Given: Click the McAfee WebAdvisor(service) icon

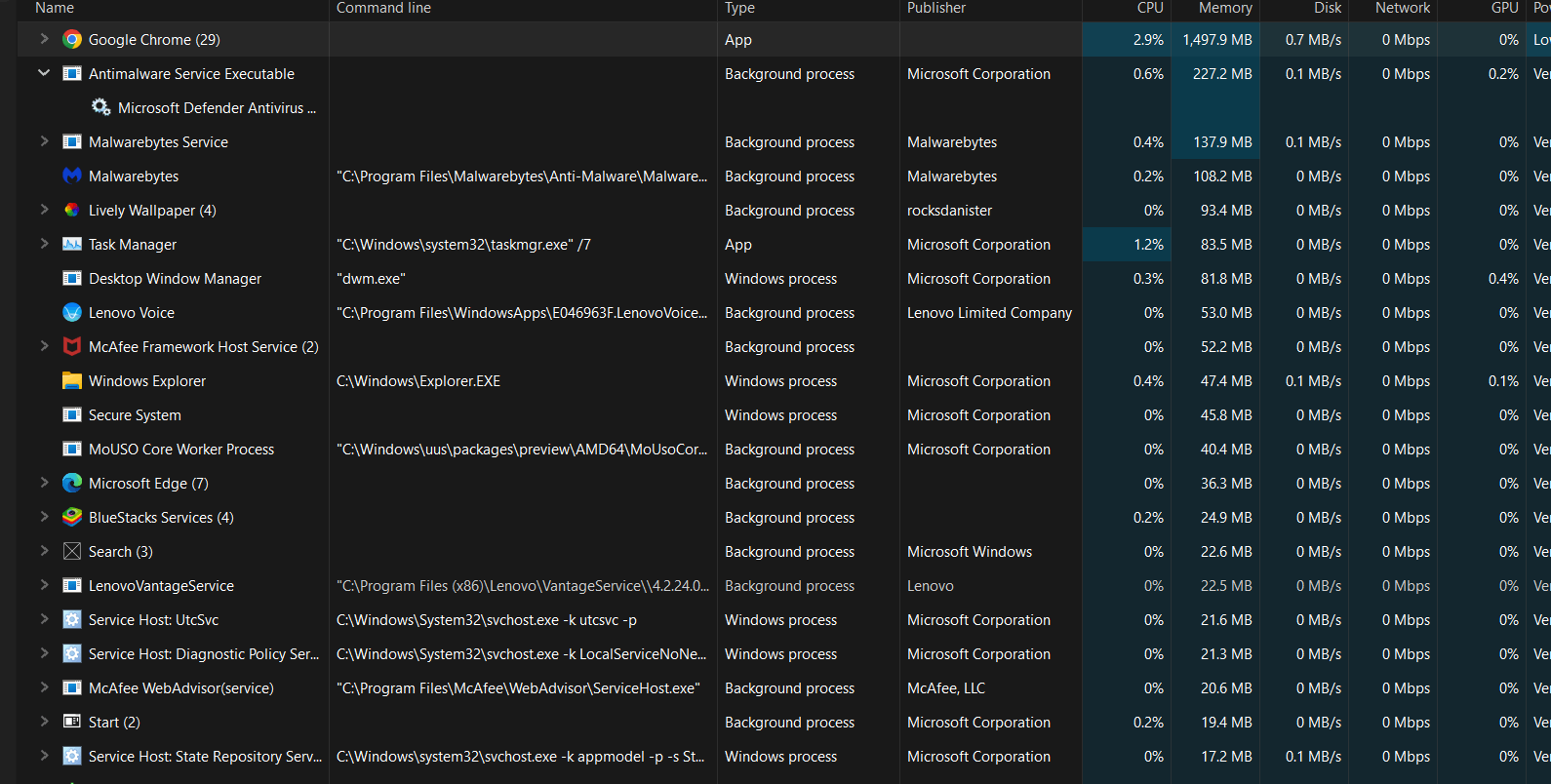Looking at the screenshot, I should (72, 687).
